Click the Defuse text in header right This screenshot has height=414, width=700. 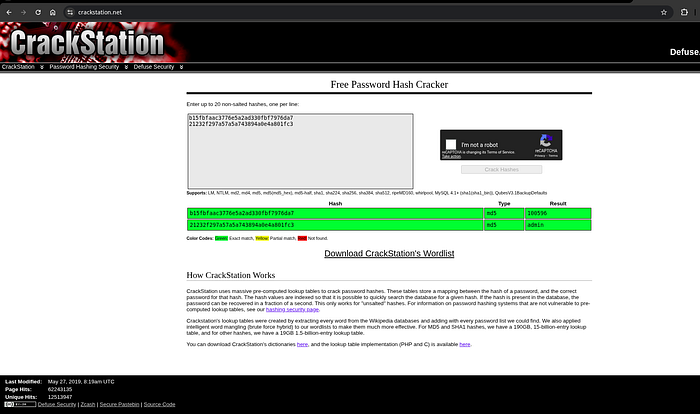[684, 52]
